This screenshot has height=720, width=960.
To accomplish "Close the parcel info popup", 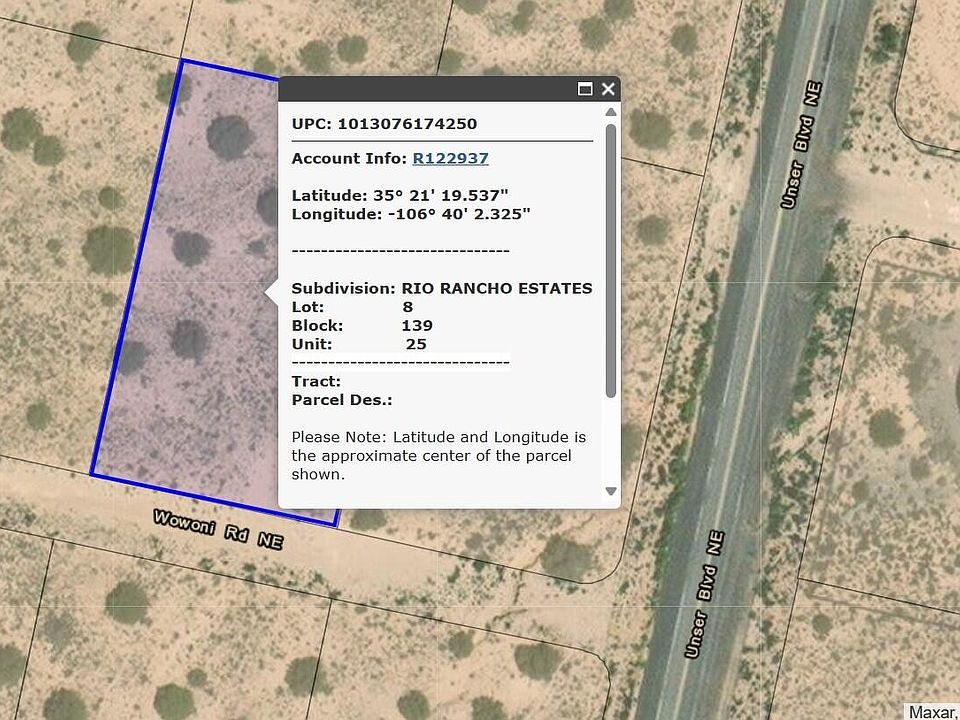I will 608,89.
